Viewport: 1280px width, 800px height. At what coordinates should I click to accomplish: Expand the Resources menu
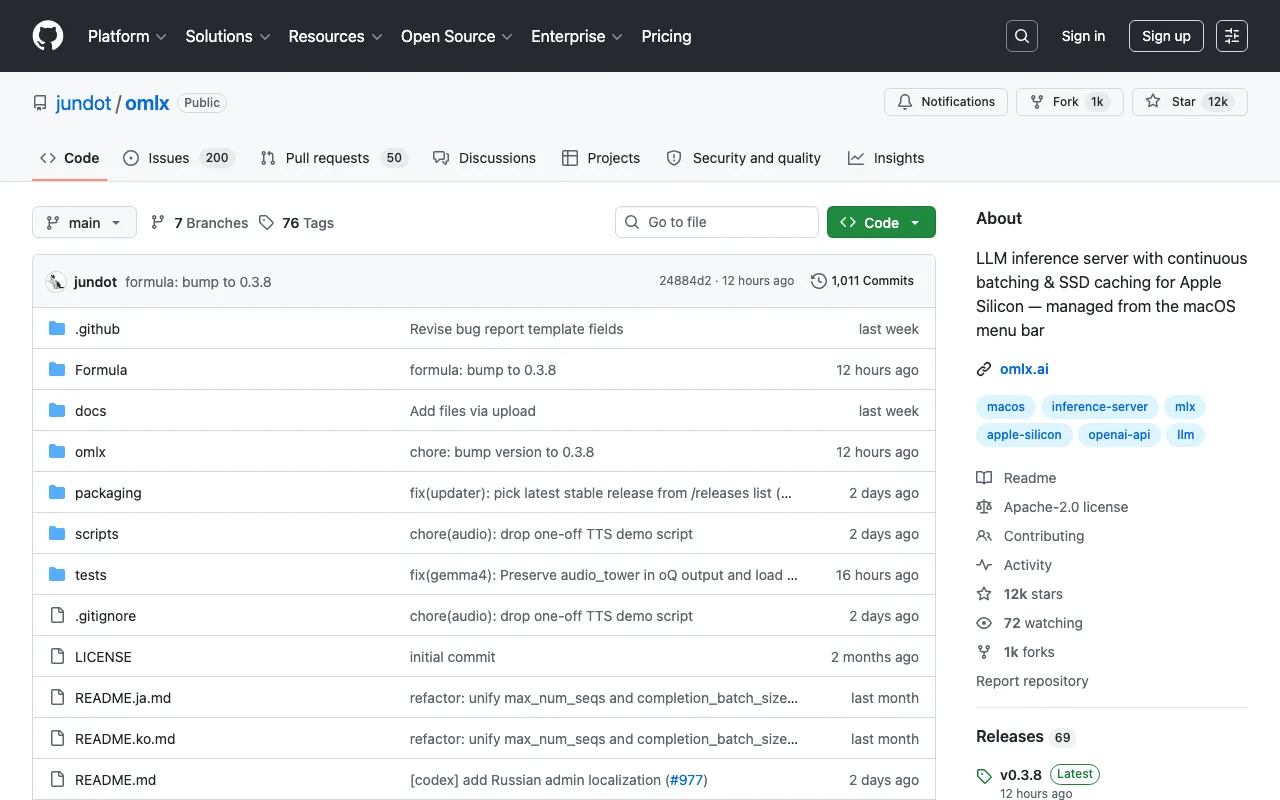[x=335, y=36]
